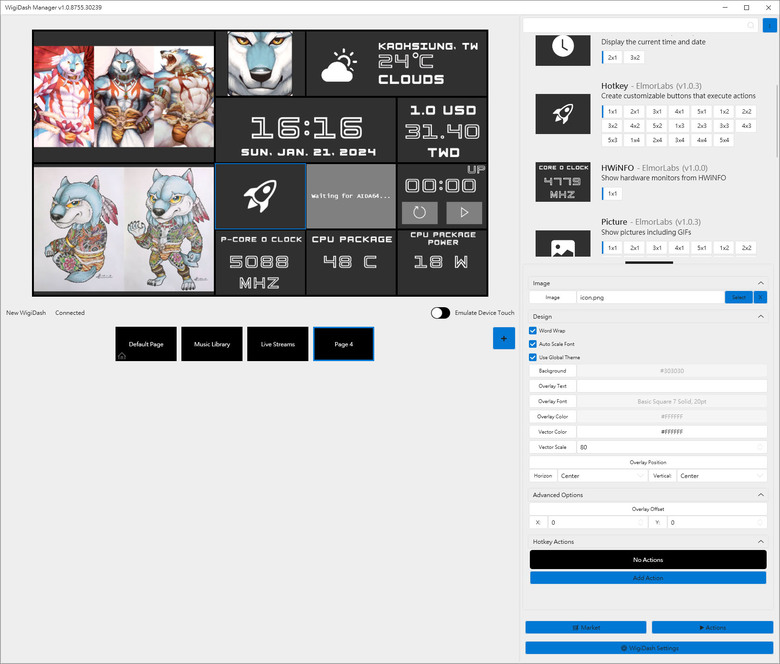The image size is (780, 664).
Task: Switch to the Live Streams page
Action: (x=278, y=344)
